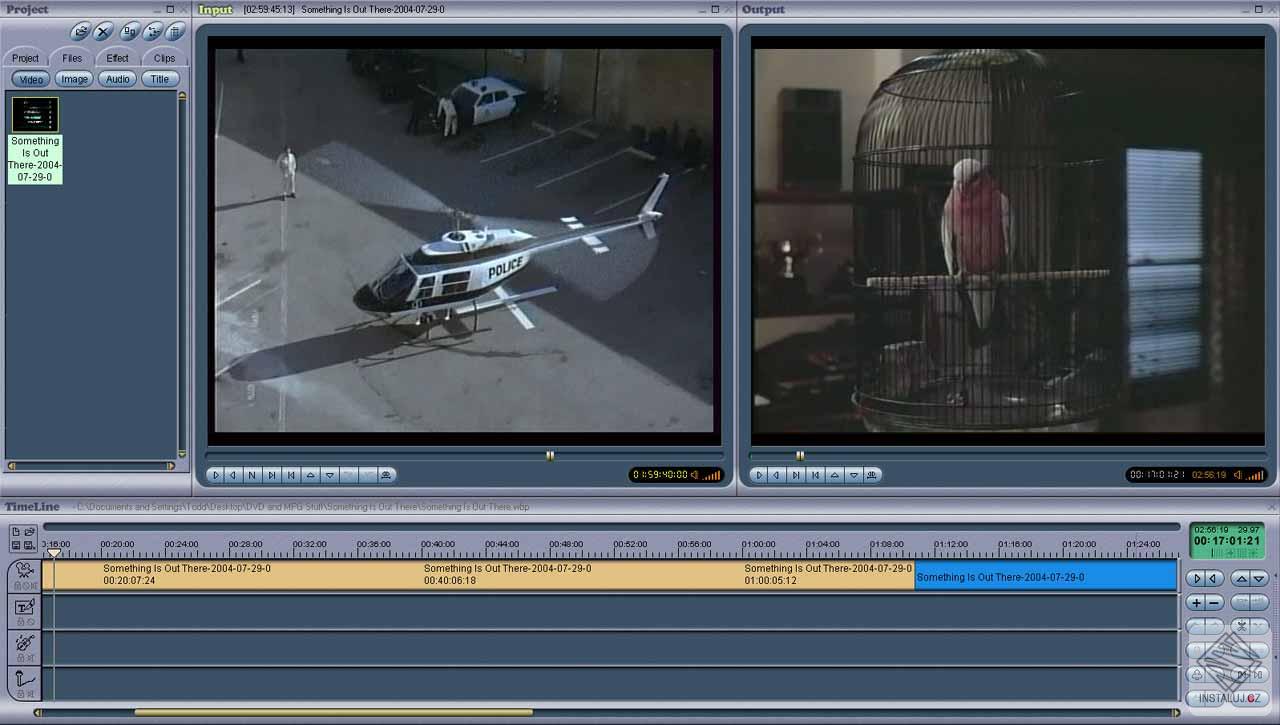
Task: Click the timeline playhead marker on ruler
Action: (54, 552)
